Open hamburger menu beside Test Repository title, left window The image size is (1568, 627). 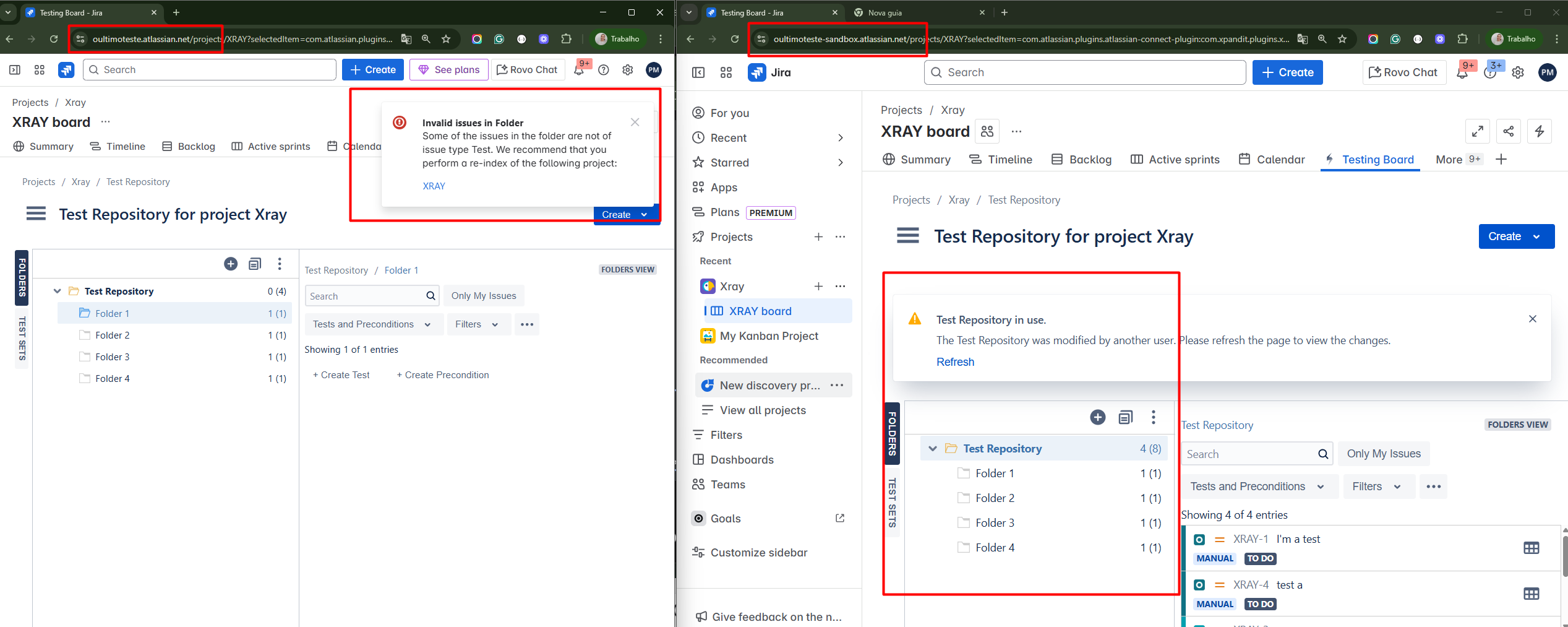(x=36, y=214)
